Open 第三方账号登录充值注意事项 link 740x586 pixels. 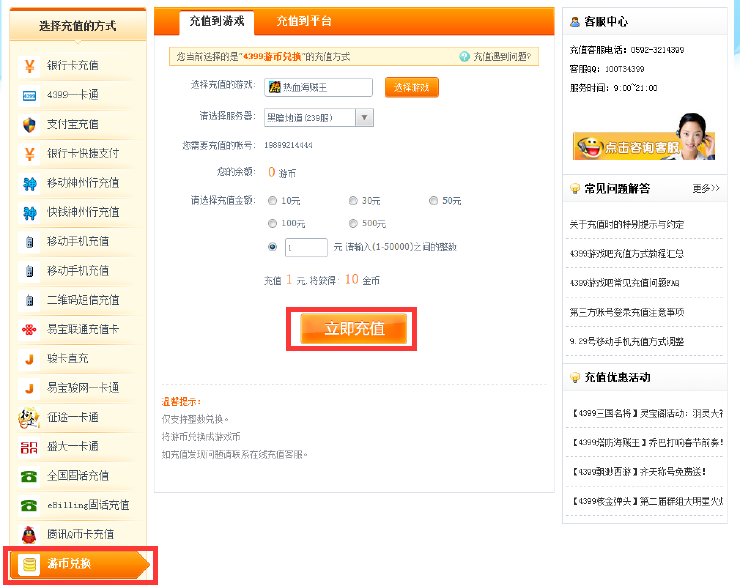tap(627, 312)
